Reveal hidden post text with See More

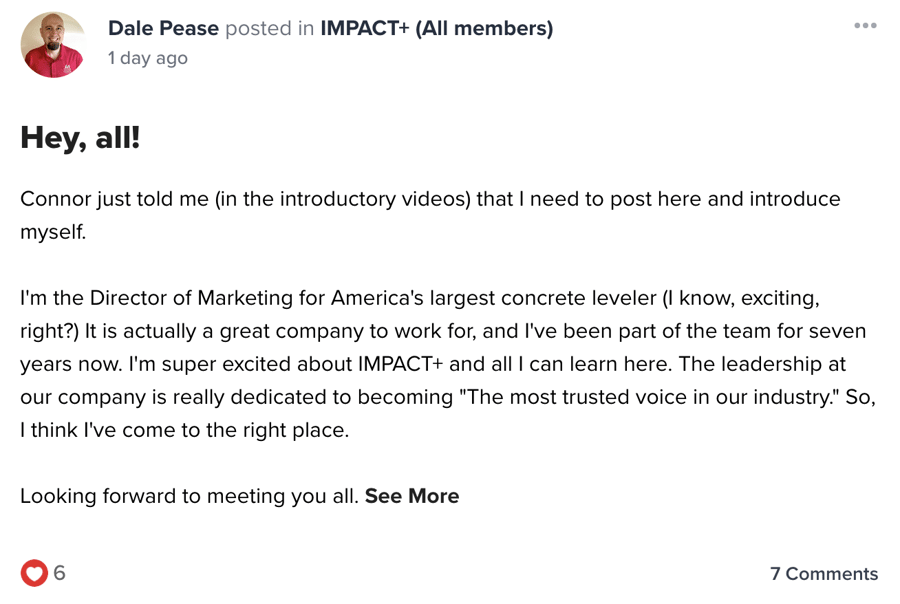coord(412,495)
